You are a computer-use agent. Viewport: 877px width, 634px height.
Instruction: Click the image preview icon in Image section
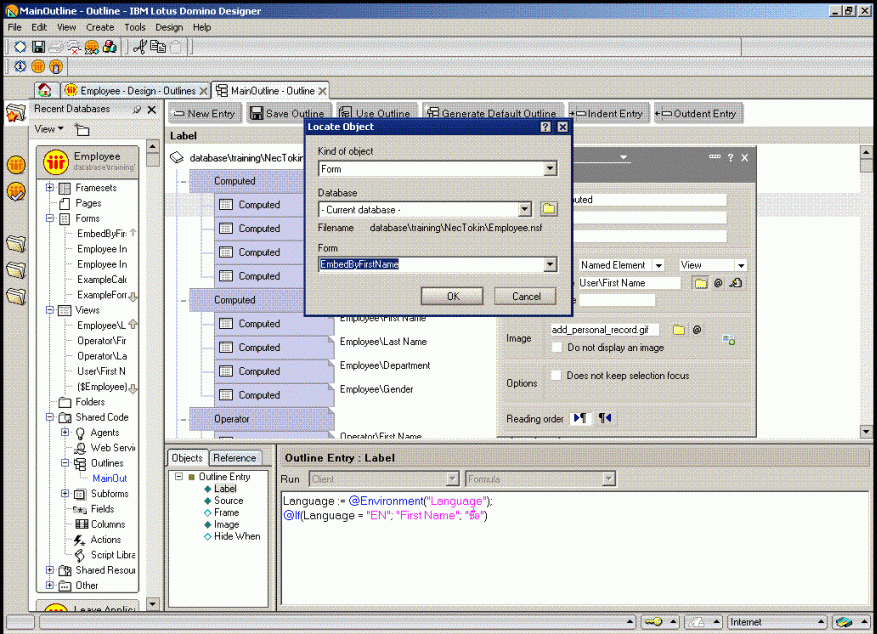pyautogui.click(x=728, y=339)
